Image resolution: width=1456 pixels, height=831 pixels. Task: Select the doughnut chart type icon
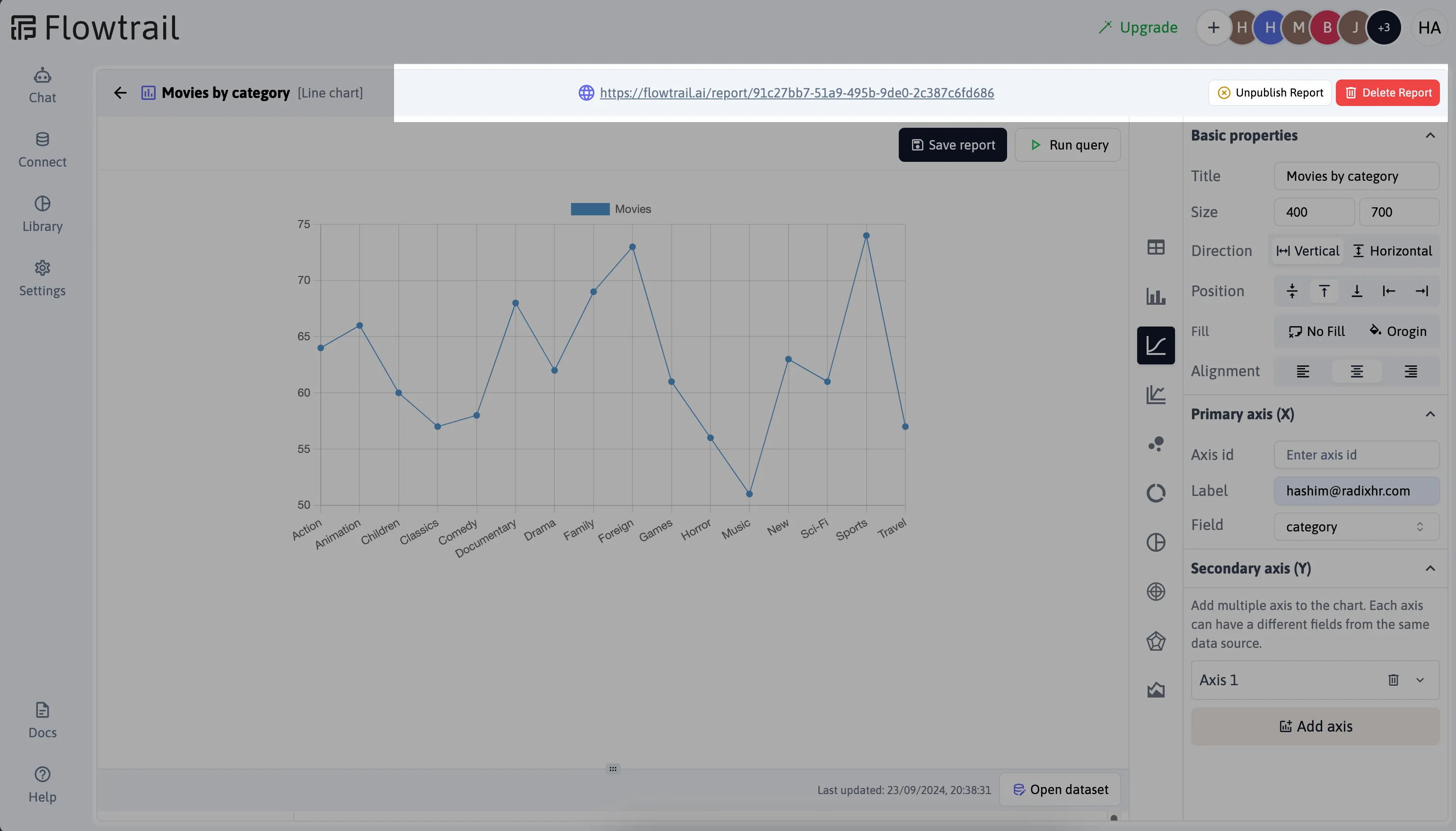[x=1156, y=493]
